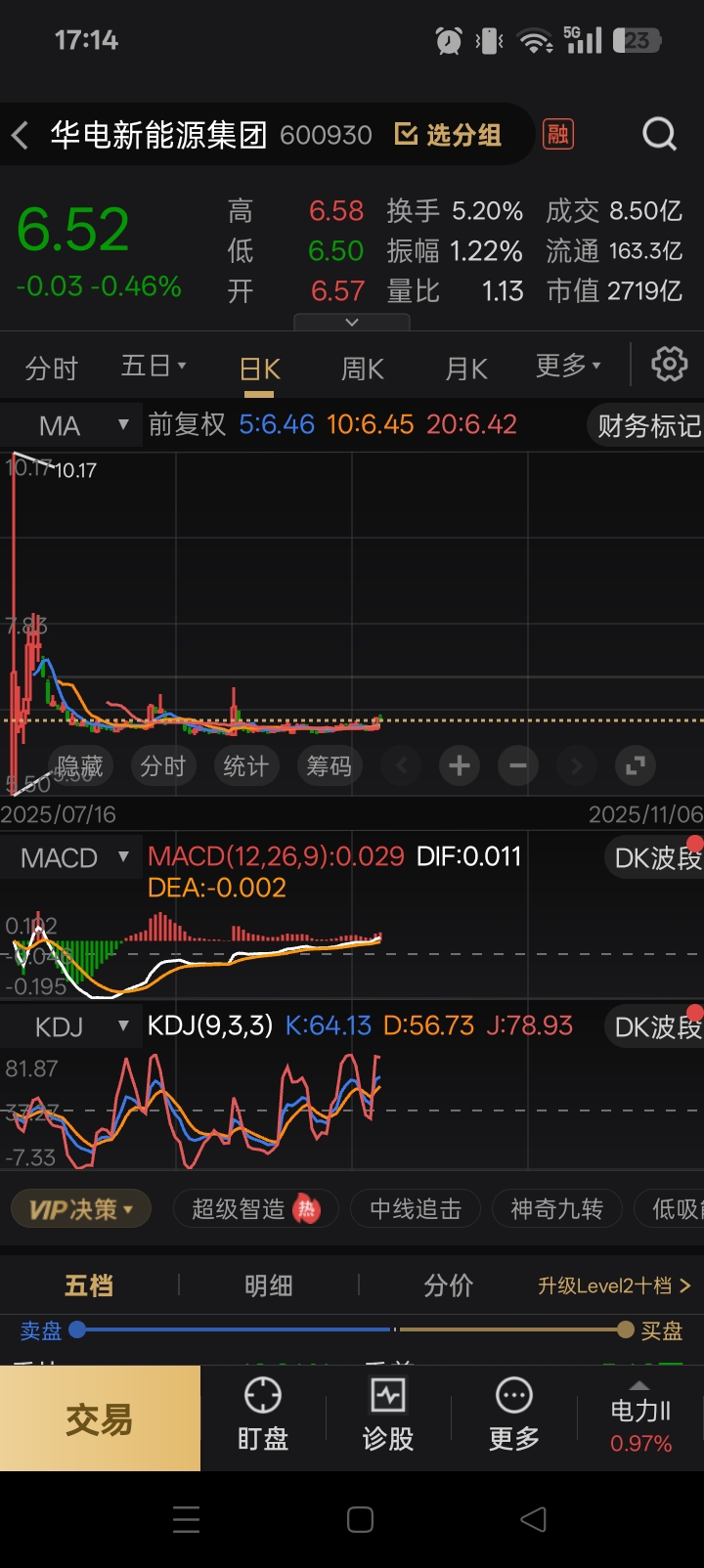Expand quote details chevron below stats
This screenshot has width=704, height=1568.
352,323
